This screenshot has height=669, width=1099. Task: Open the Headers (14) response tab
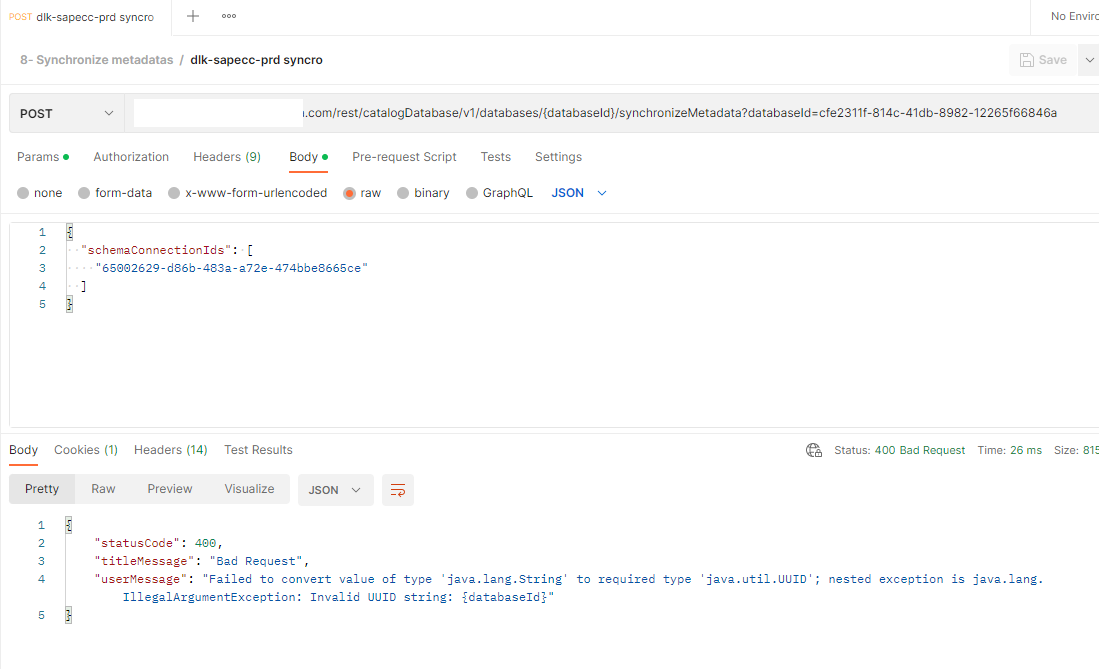coord(171,450)
